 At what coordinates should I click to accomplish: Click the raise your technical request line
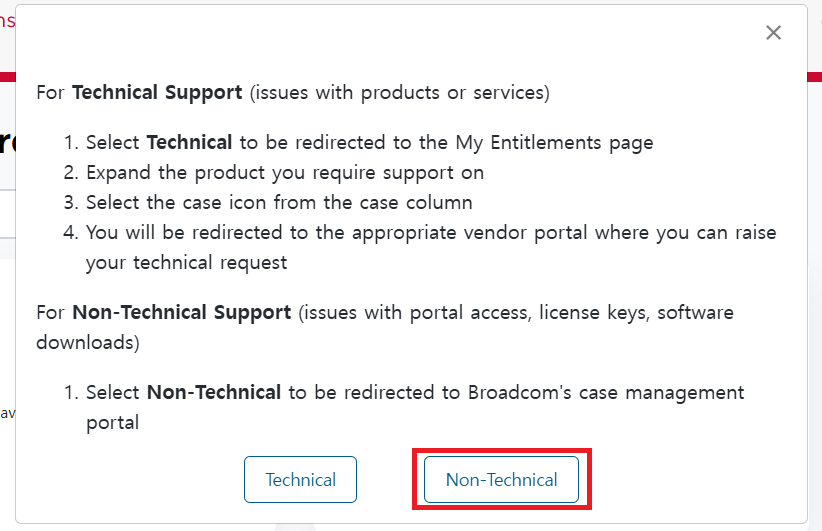pyautogui.click(x=187, y=262)
